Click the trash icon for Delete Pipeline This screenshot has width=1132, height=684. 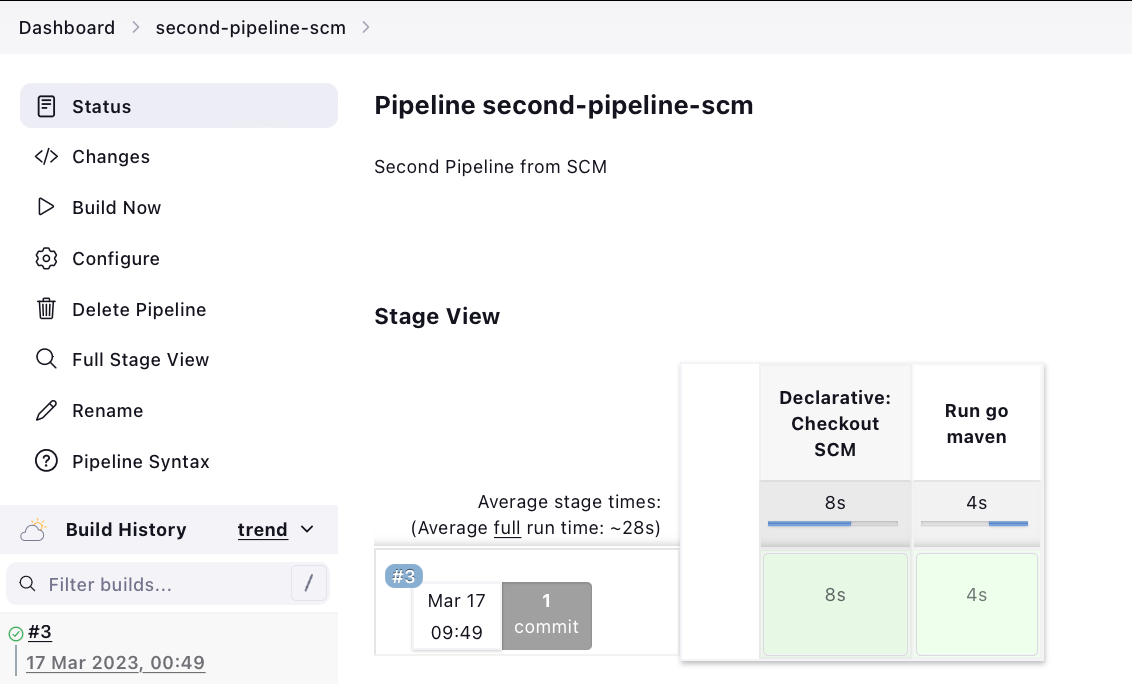(x=46, y=309)
